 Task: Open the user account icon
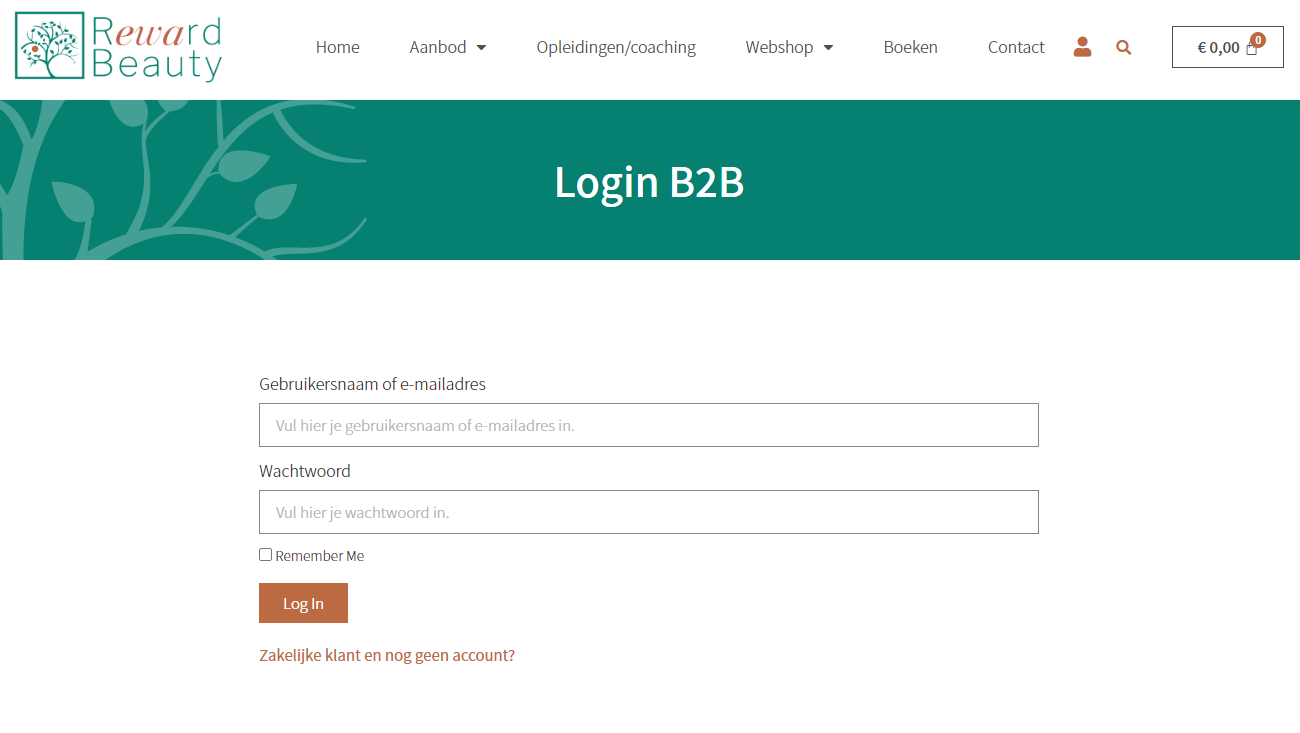pos(1082,47)
